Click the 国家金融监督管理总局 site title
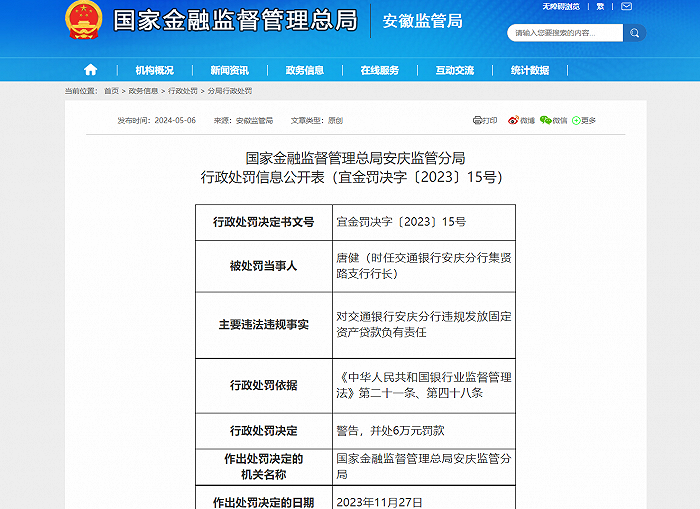 click(x=235, y=21)
